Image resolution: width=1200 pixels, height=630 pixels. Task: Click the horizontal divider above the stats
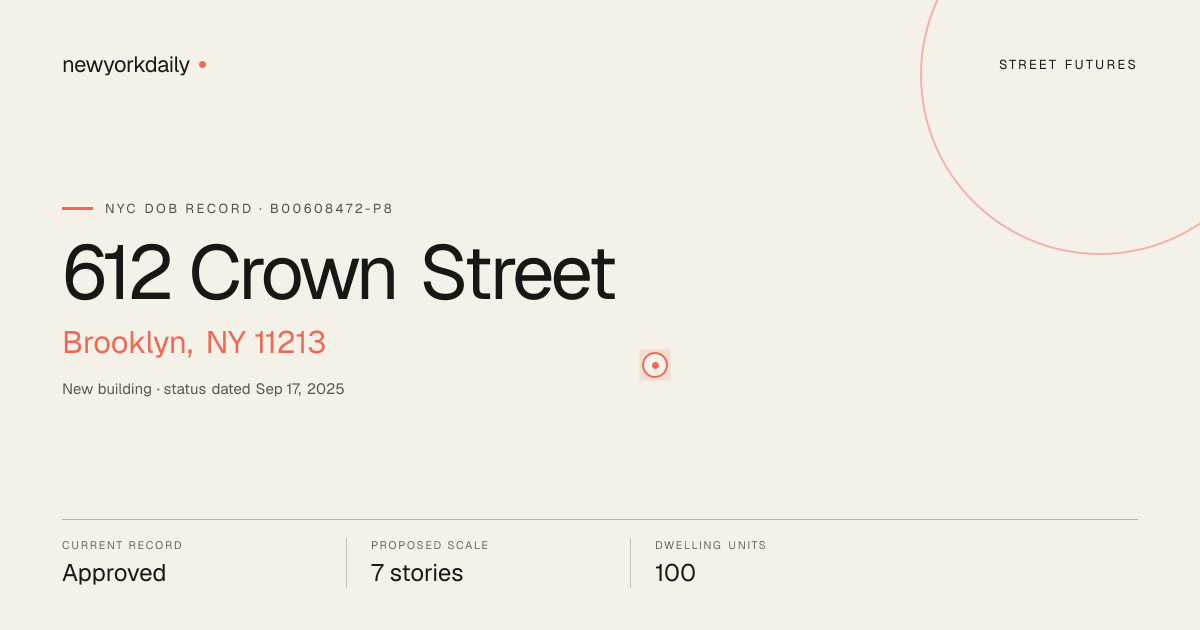600,519
